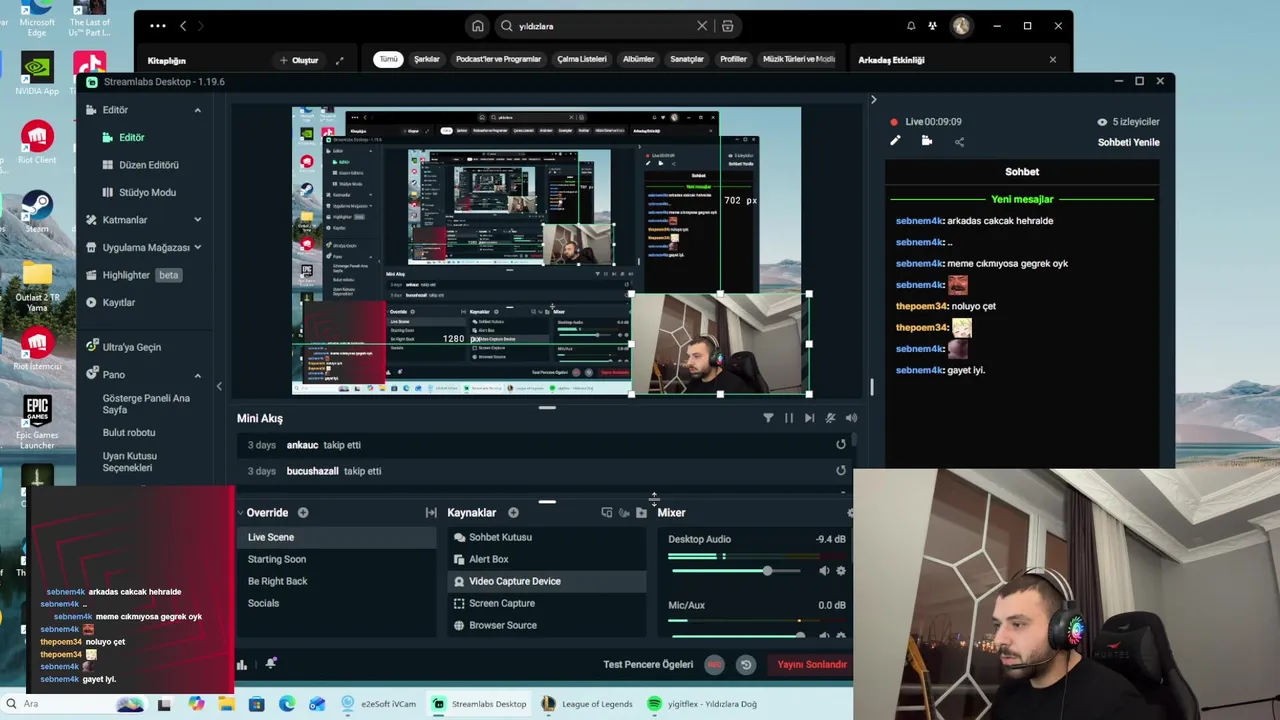
Task: Collapse the Pano sidebar section
Action: coord(197,375)
